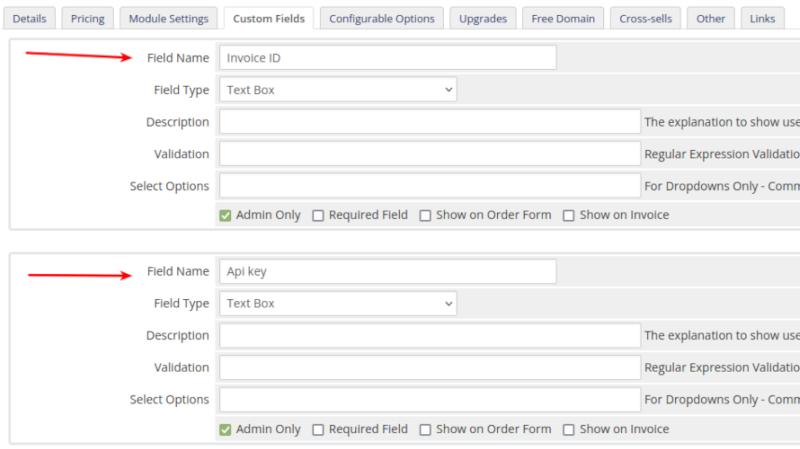Click the Validation input of Api key field
800x449 pixels.
click(x=429, y=367)
